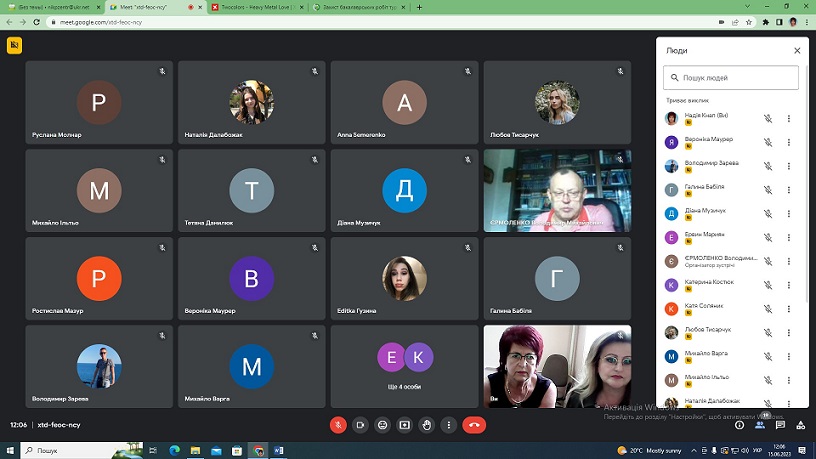Click the 'Ще 4 особи' tile
This screenshot has width=816, height=459.
coord(404,366)
